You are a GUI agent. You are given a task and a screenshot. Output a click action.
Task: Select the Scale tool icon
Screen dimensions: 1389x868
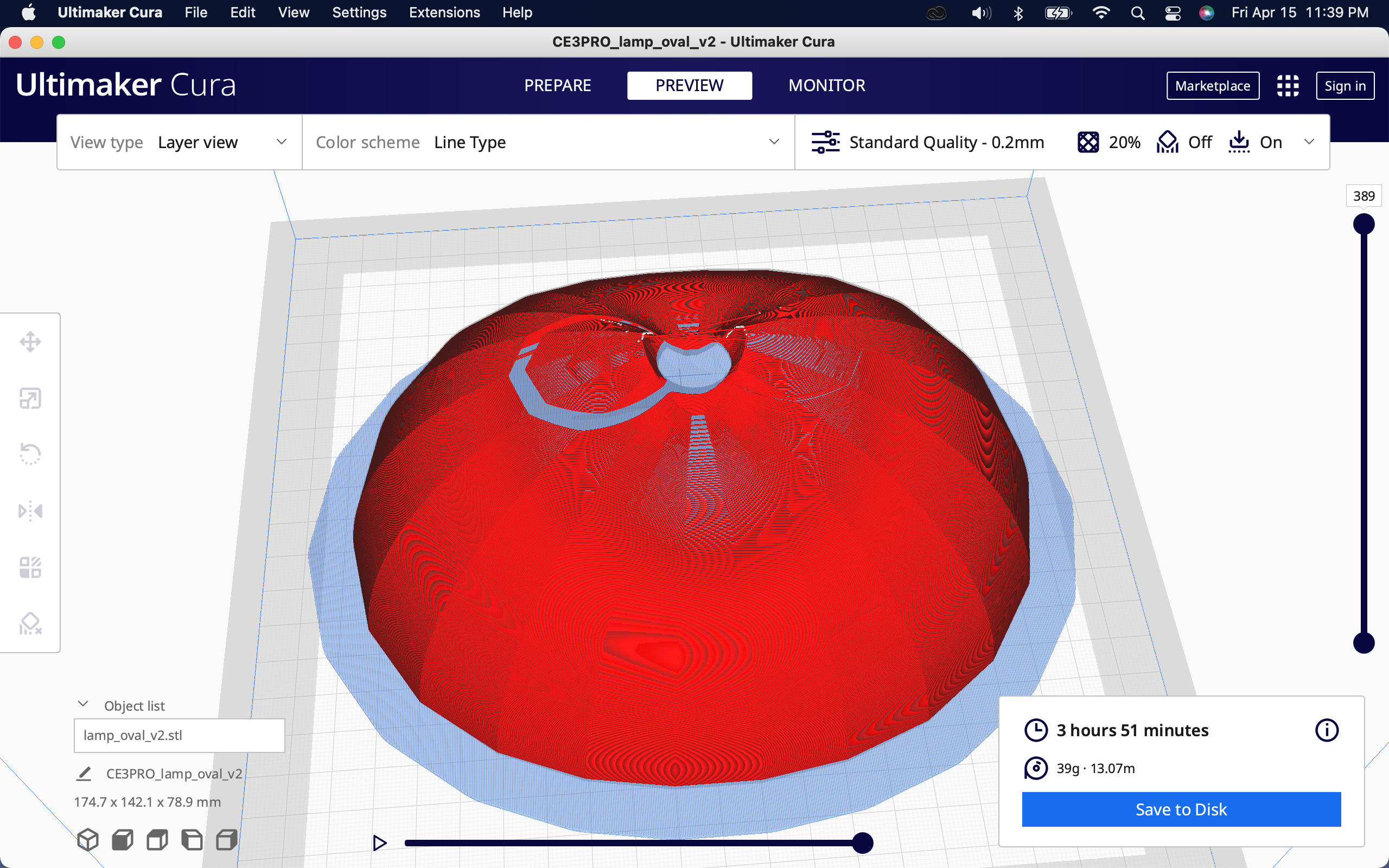(x=30, y=398)
